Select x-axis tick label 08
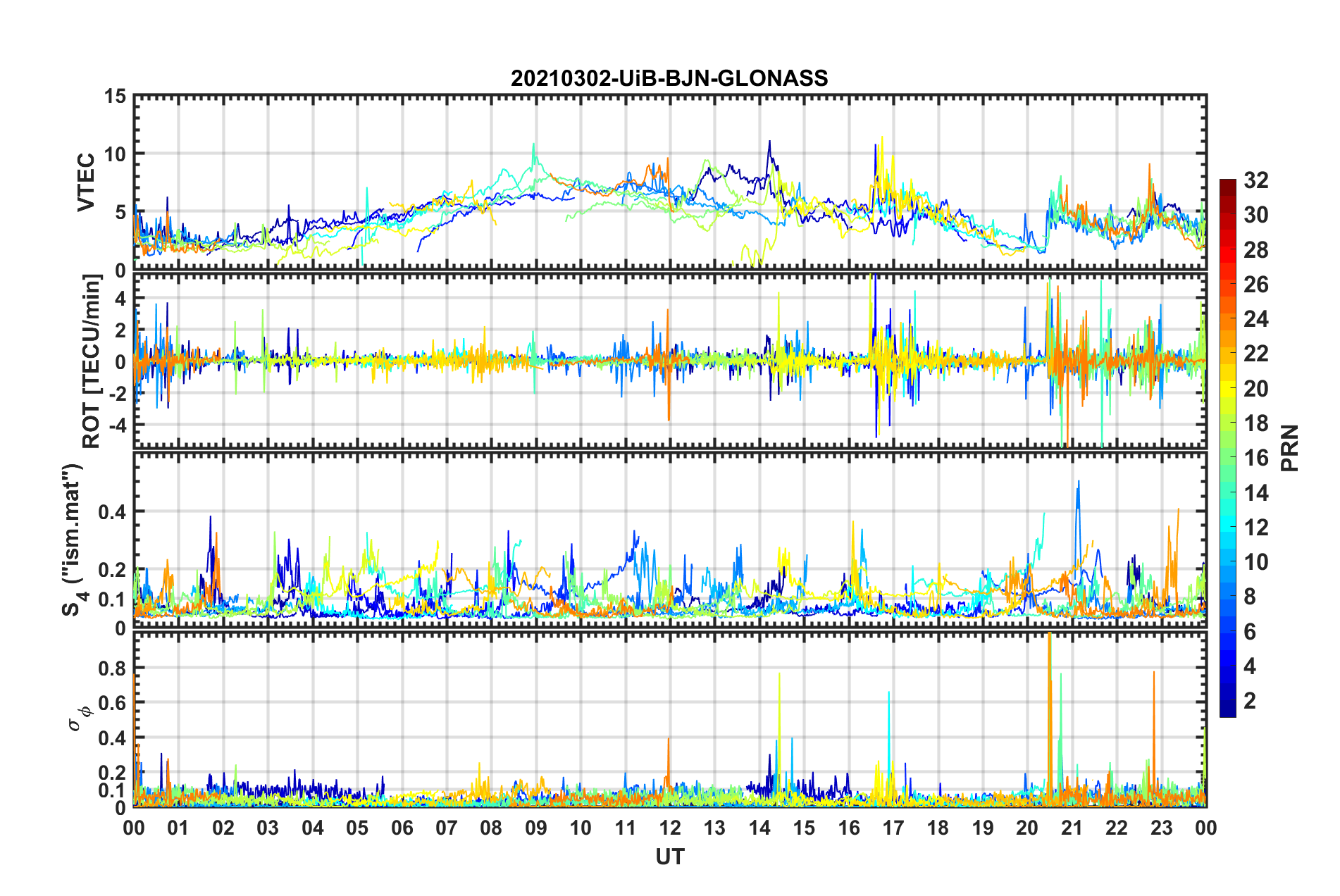 click(491, 828)
